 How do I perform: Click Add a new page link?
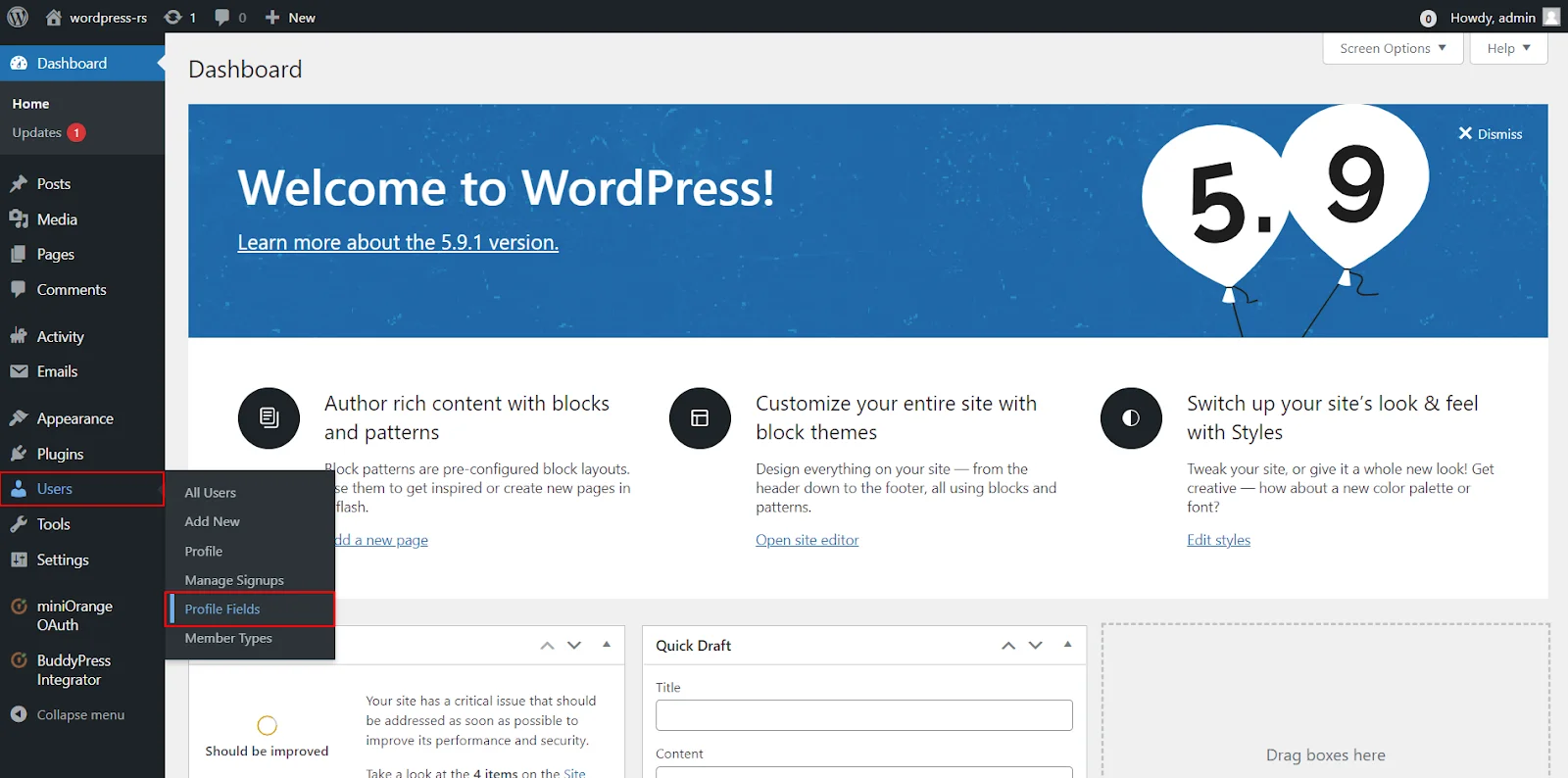tap(381, 540)
